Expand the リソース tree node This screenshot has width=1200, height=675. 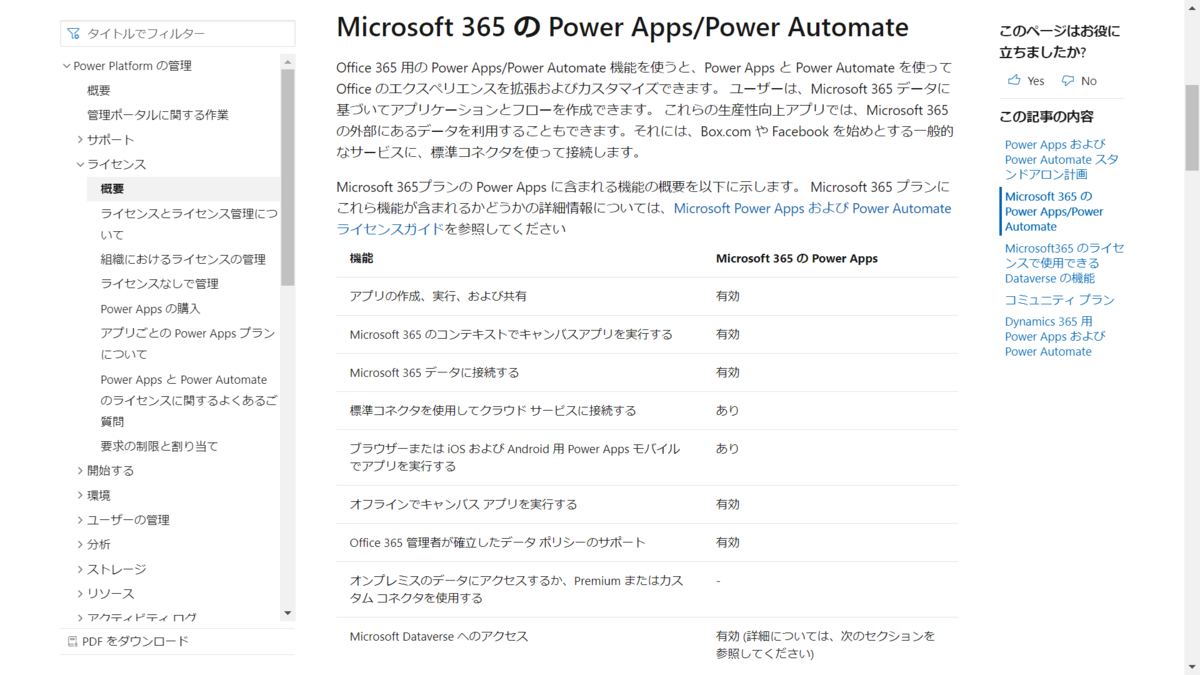click(x=80, y=594)
